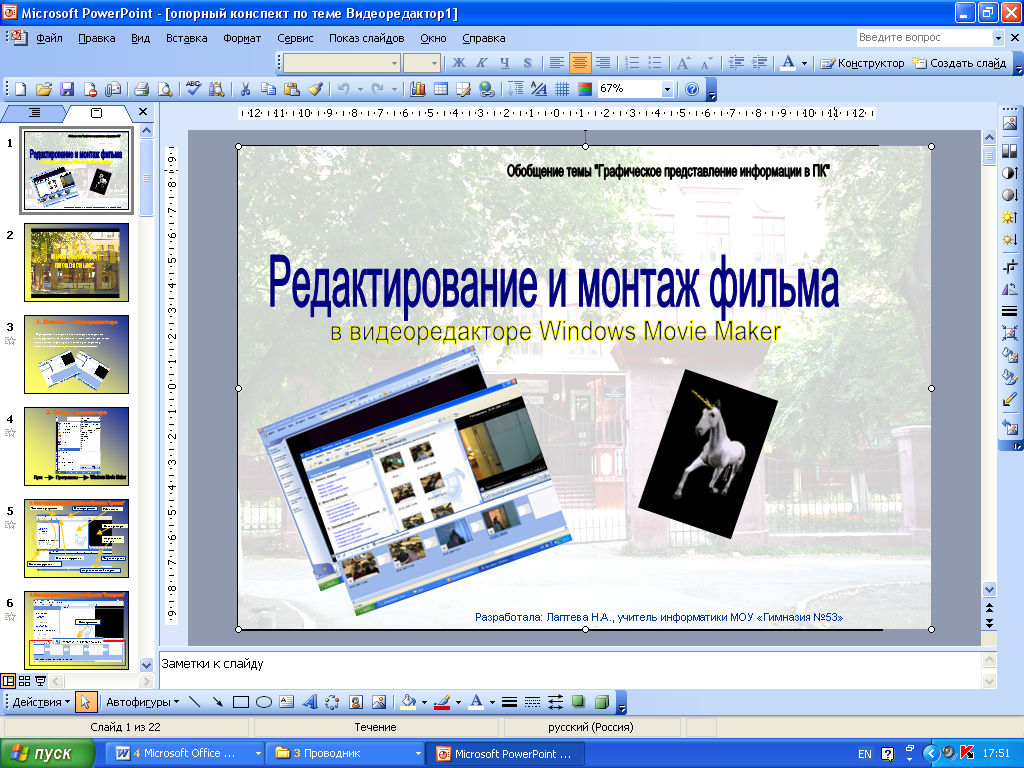Insert WordArt object
This screenshot has height=768, width=1024.
310,702
